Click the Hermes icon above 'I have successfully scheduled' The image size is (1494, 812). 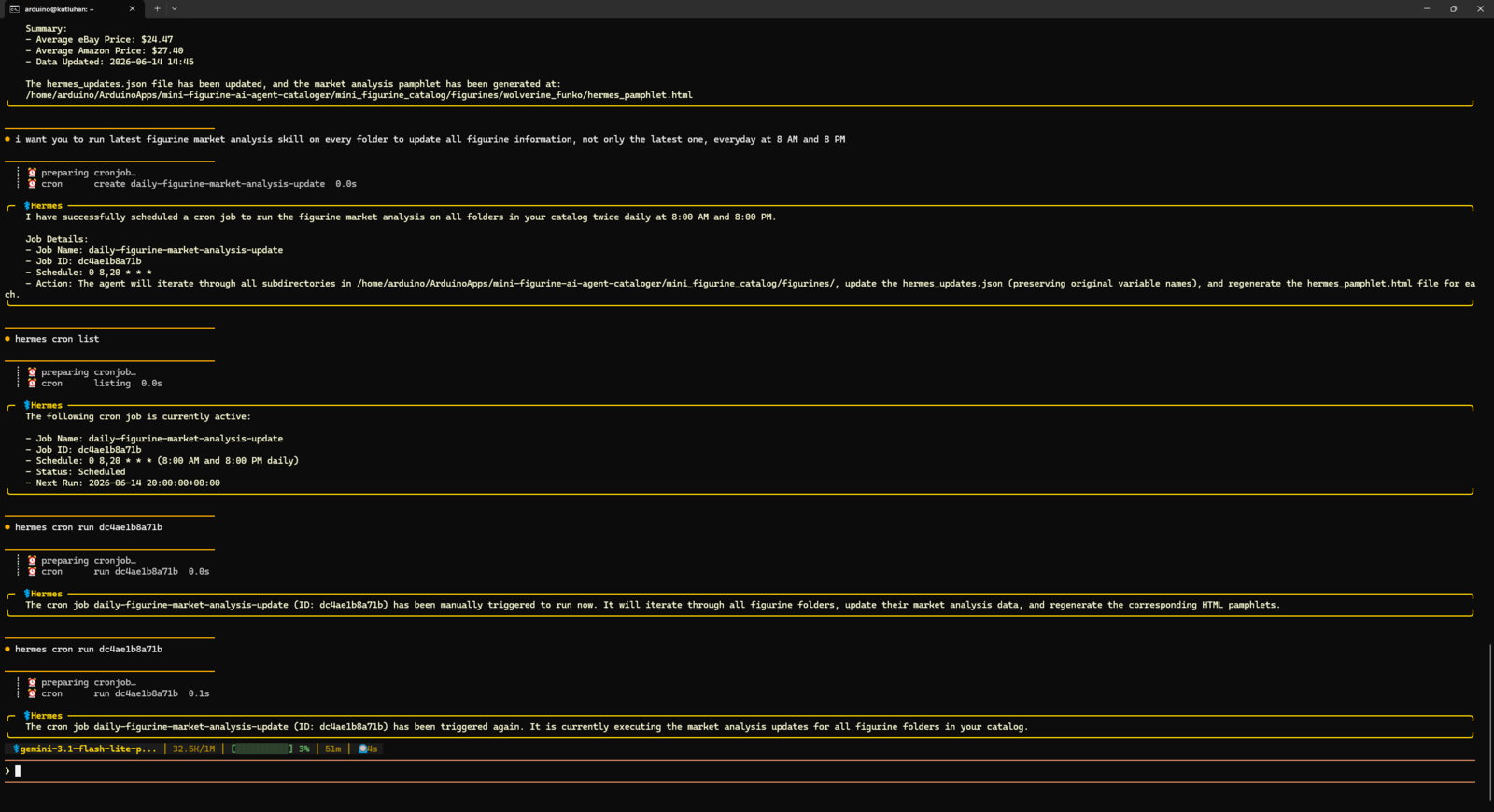click(27, 205)
